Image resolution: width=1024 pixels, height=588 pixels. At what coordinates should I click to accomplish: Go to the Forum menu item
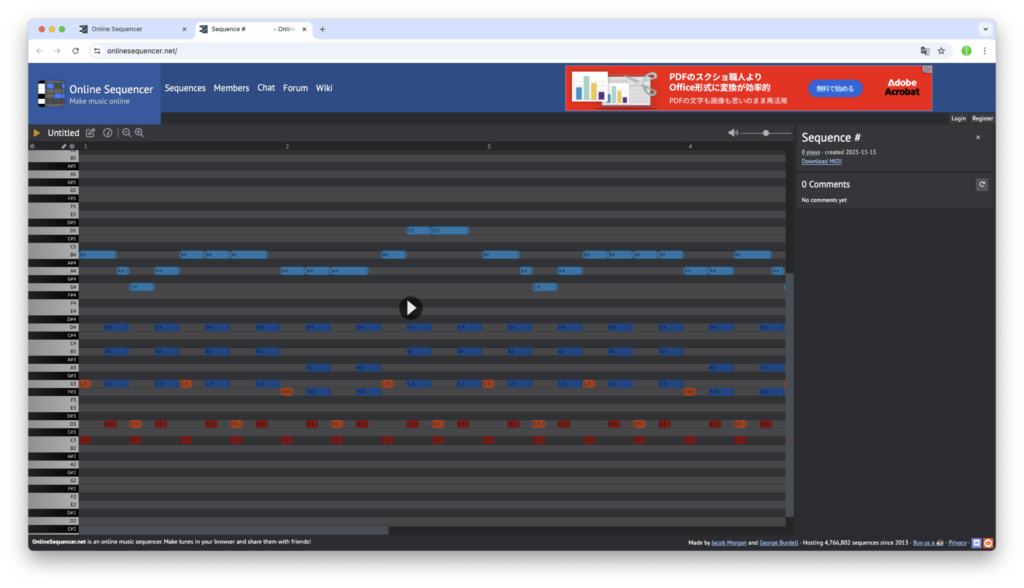pyautogui.click(x=295, y=88)
